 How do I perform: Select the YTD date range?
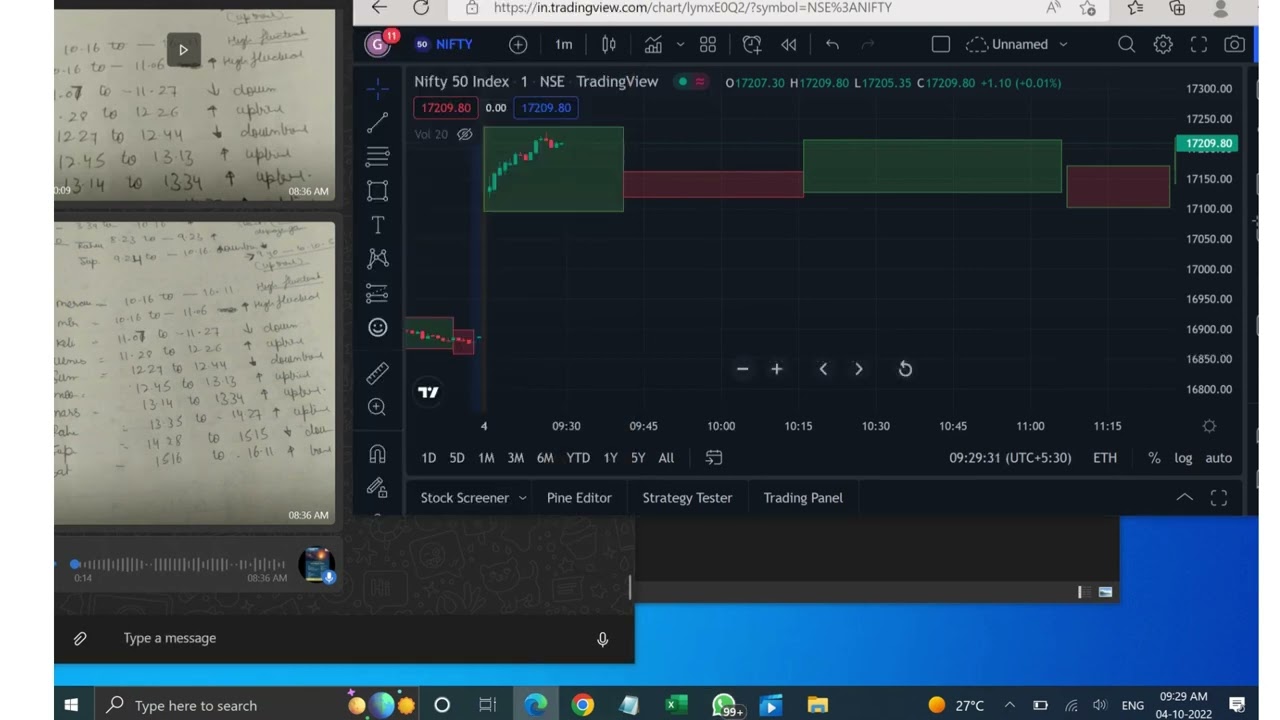point(578,458)
